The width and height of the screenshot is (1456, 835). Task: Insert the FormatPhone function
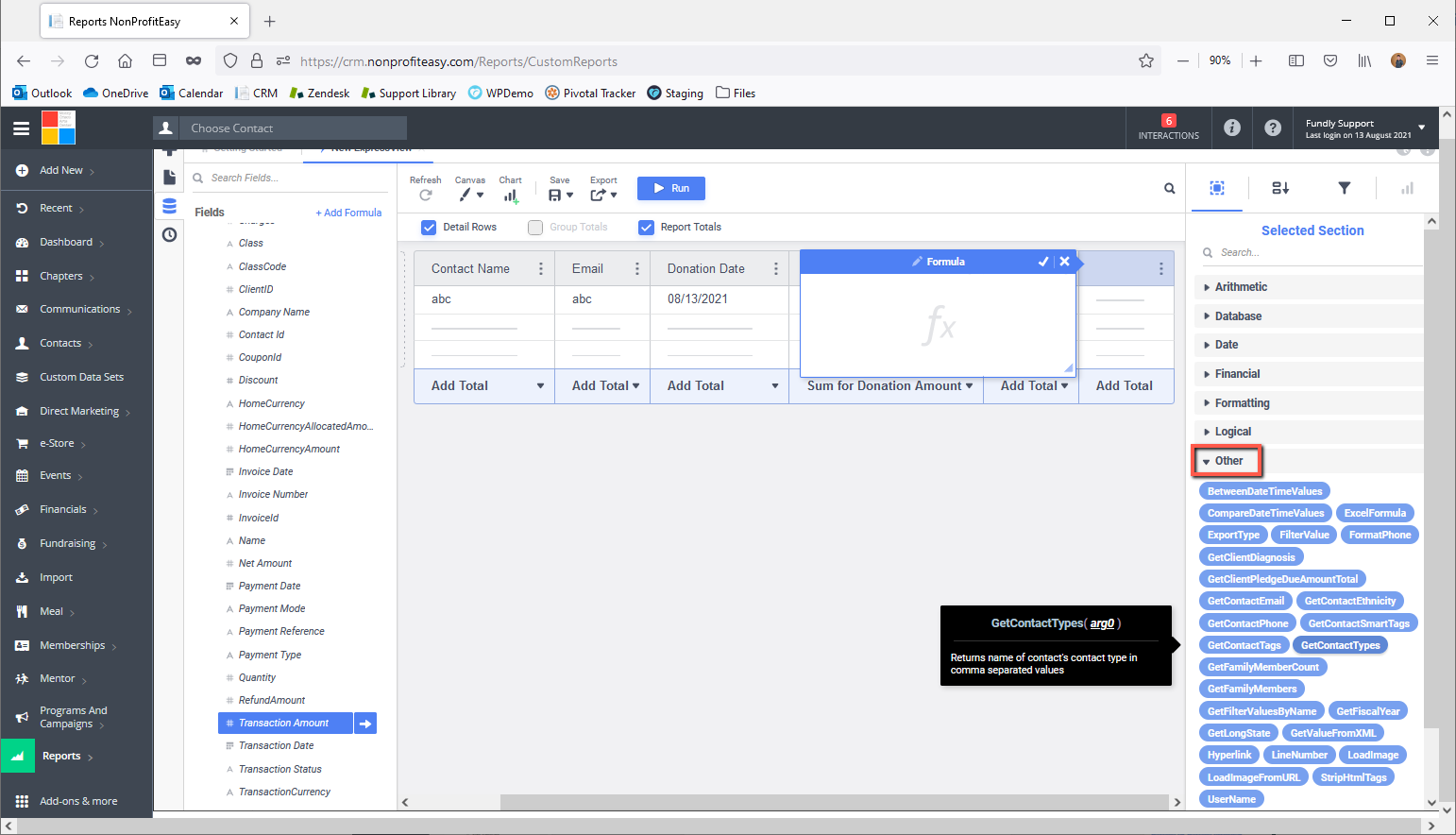pyautogui.click(x=1380, y=536)
